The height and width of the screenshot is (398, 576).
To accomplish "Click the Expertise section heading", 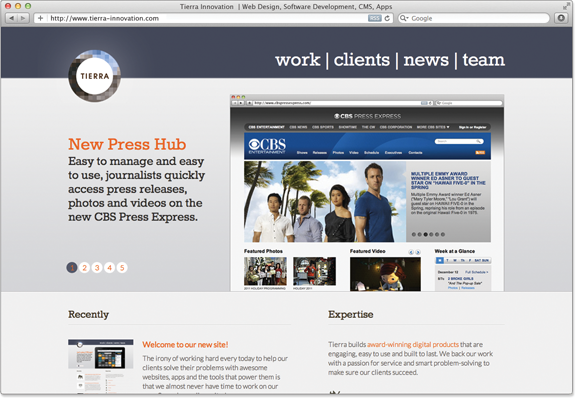I will pyautogui.click(x=351, y=315).
